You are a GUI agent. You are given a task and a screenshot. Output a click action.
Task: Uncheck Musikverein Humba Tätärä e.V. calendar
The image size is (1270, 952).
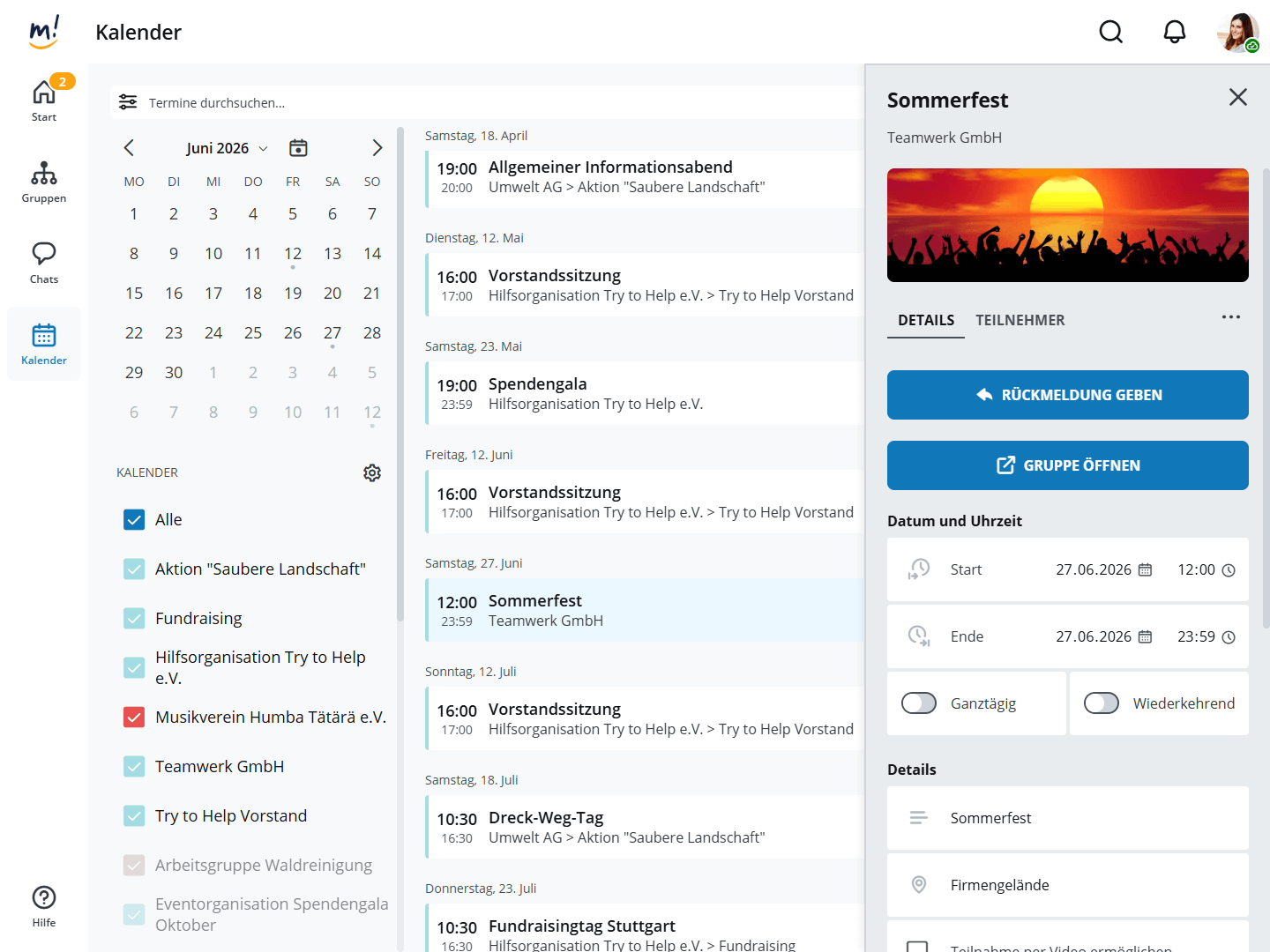pos(134,718)
